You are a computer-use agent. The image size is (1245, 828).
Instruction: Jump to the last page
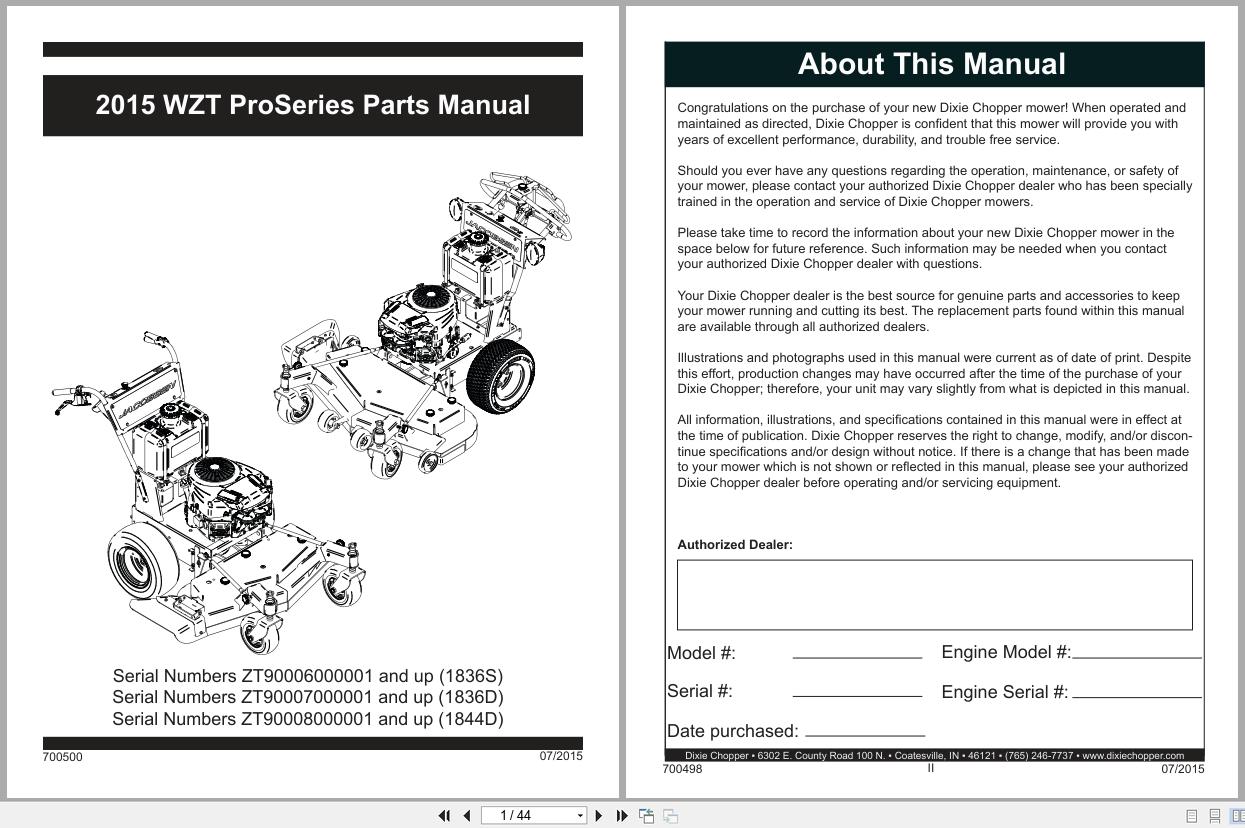[622, 816]
